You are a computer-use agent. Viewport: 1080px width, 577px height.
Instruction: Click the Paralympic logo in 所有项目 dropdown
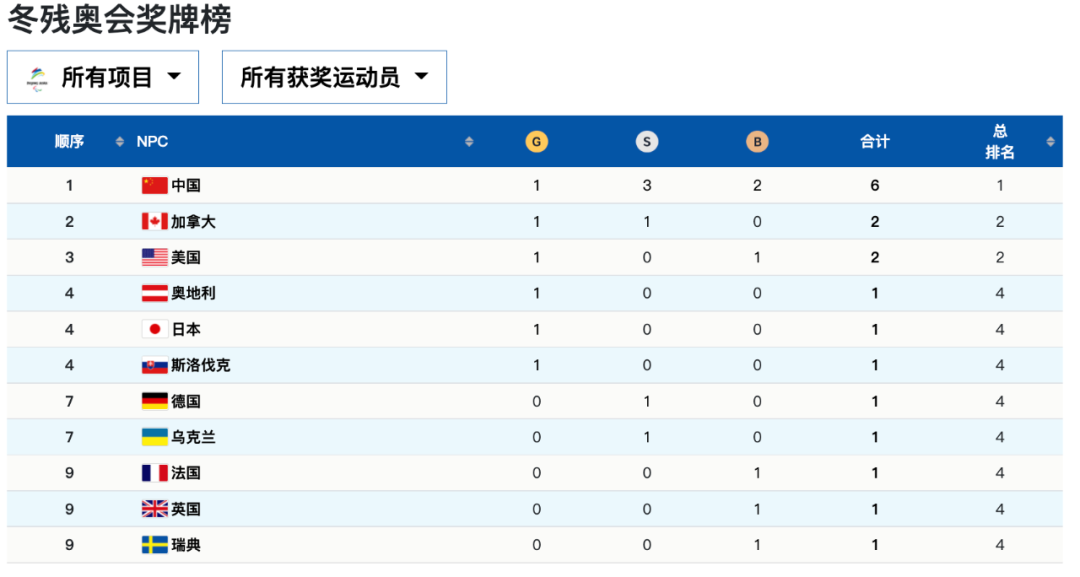point(37,77)
